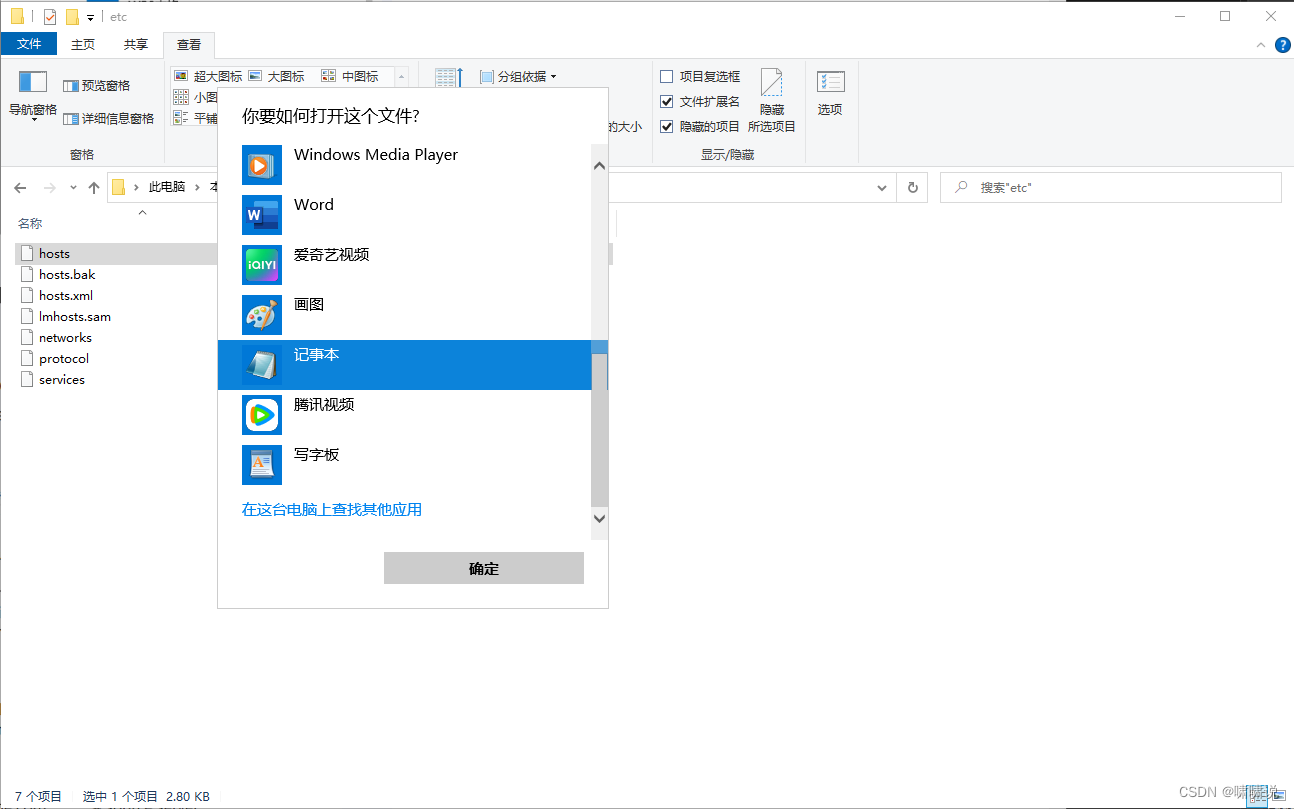Open the recent locations dropdown arrow
This screenshot has width=1294, height=809.
(x=73, y=188)
